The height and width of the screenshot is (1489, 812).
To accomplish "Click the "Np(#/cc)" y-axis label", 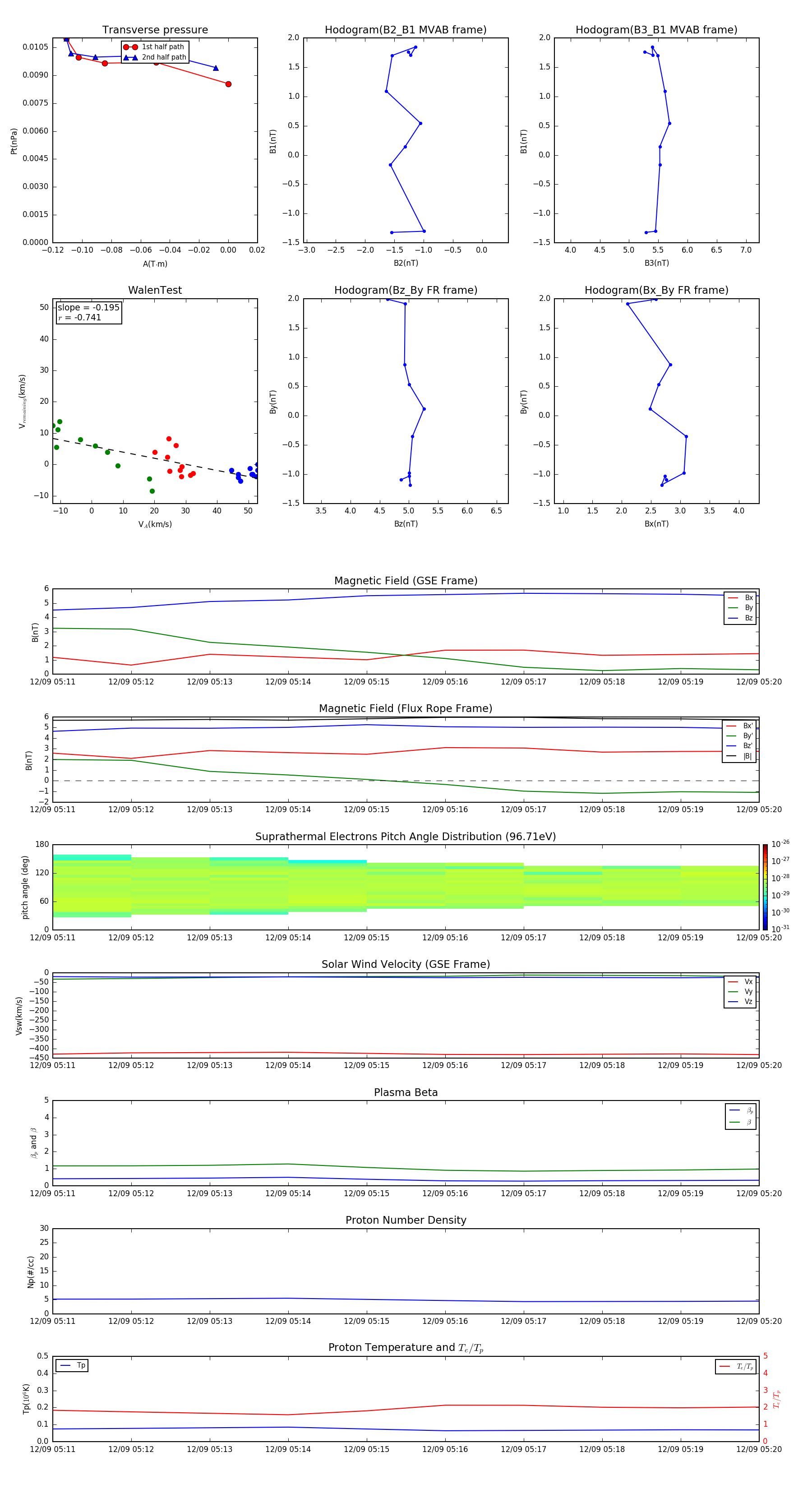I will pos(31,1272).
